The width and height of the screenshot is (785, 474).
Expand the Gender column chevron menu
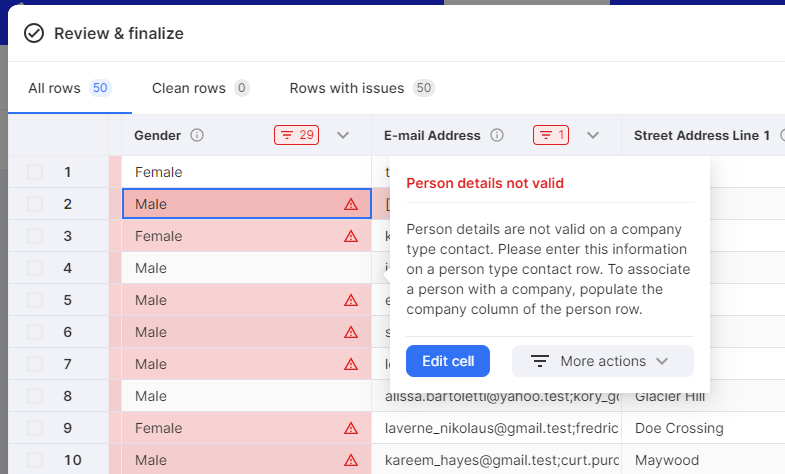tap(343, 135)
